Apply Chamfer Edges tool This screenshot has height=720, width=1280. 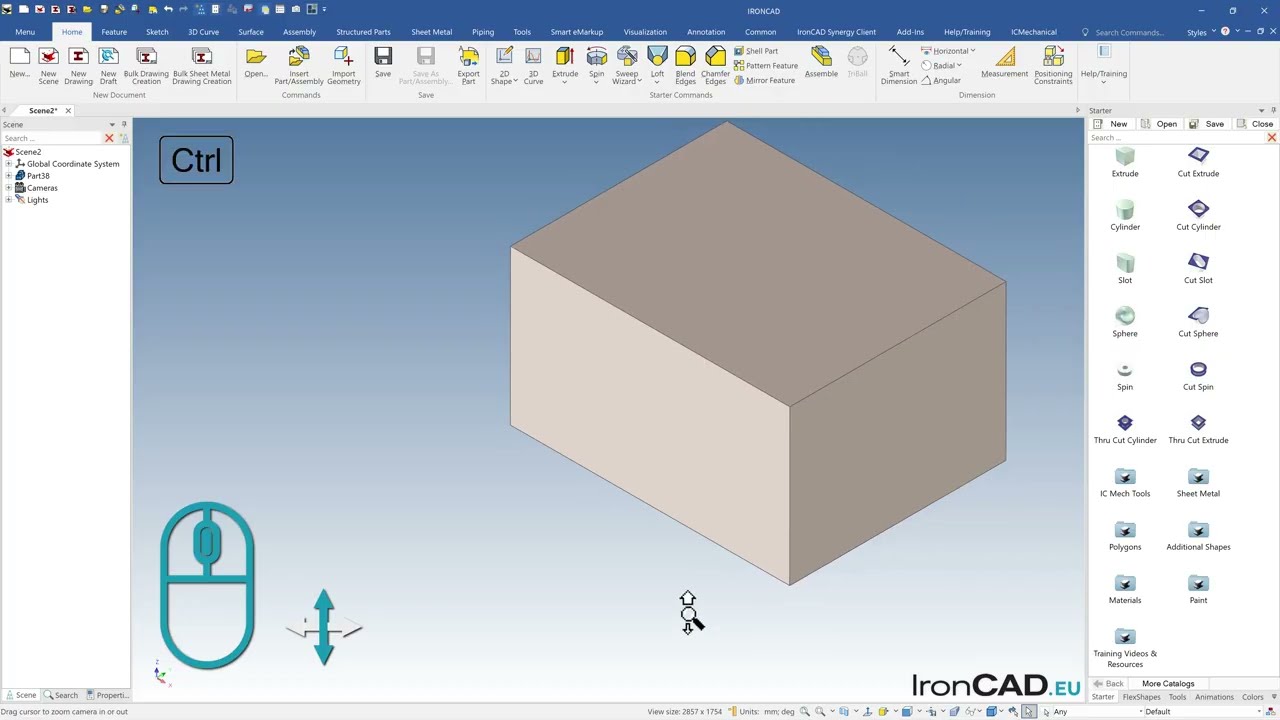[x=715, y=64]
